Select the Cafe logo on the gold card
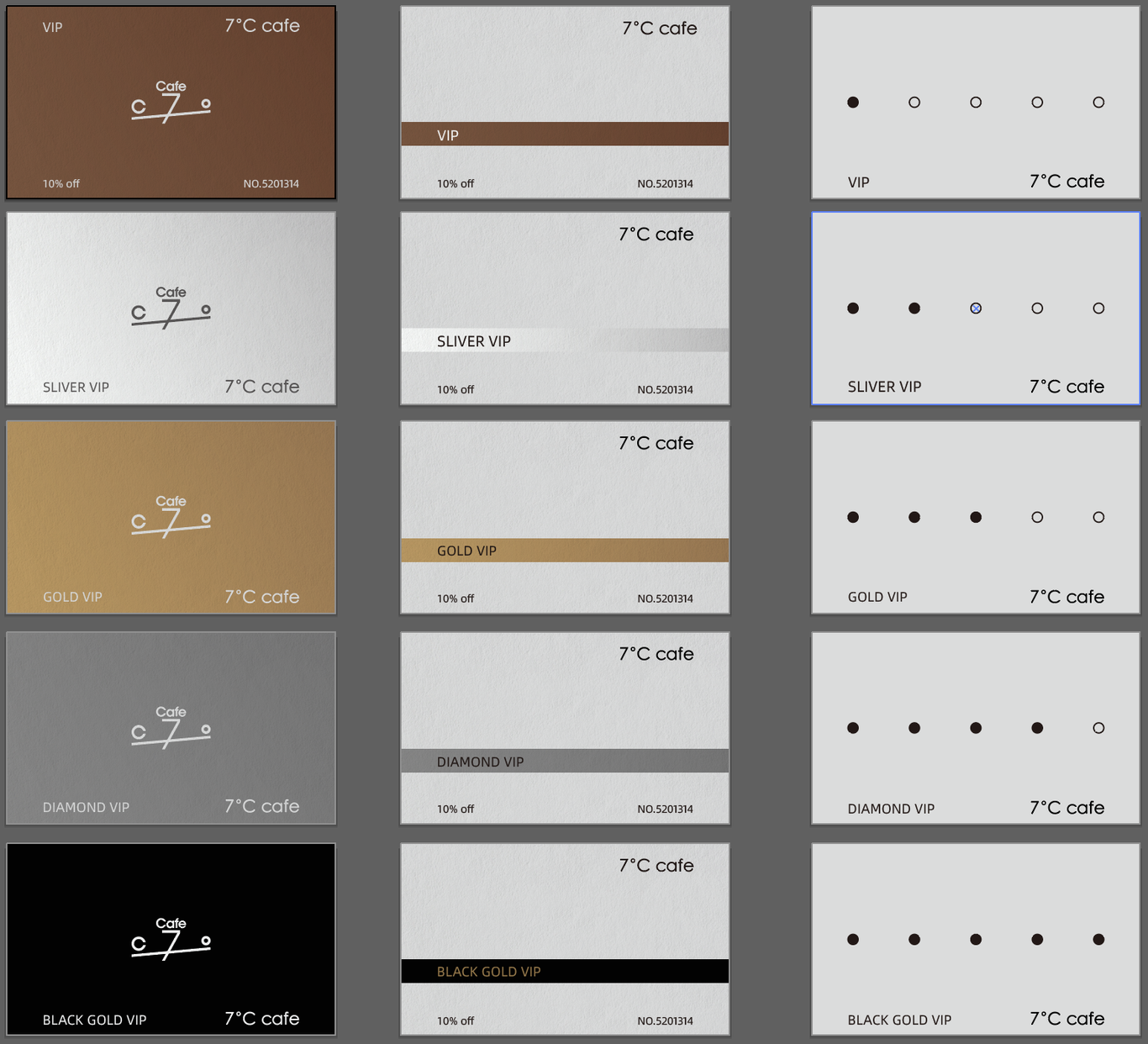 click(171, 516)
